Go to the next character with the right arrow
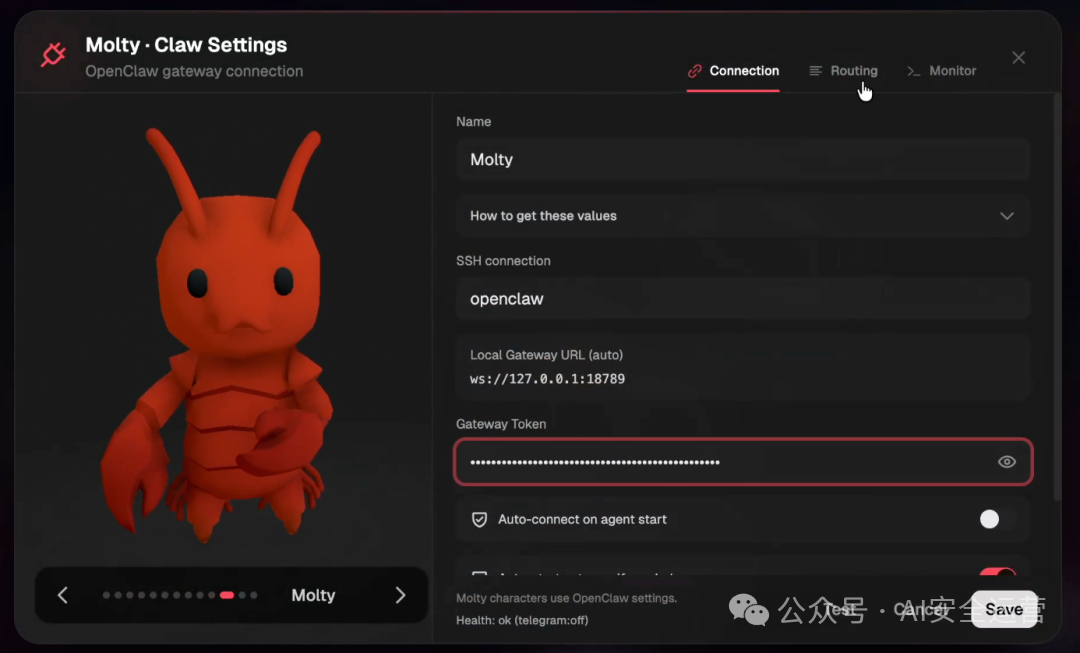Image resolution: width=1080 pixels, height=653 pixels. click(x=400, y=595)
